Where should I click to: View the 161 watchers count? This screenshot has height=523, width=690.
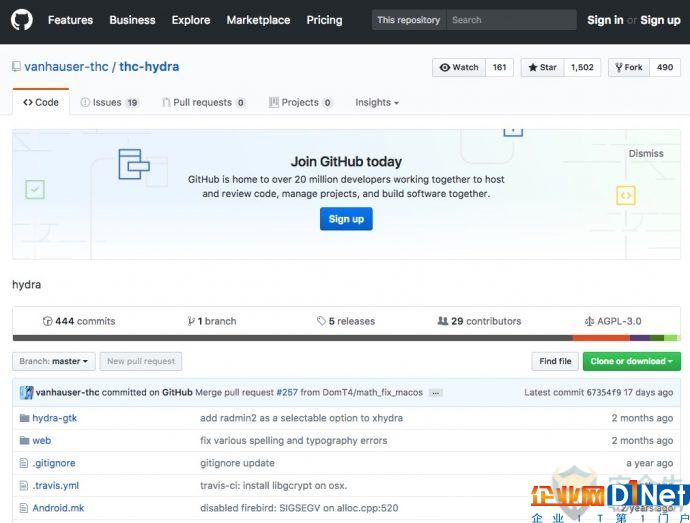click(499, 67)
